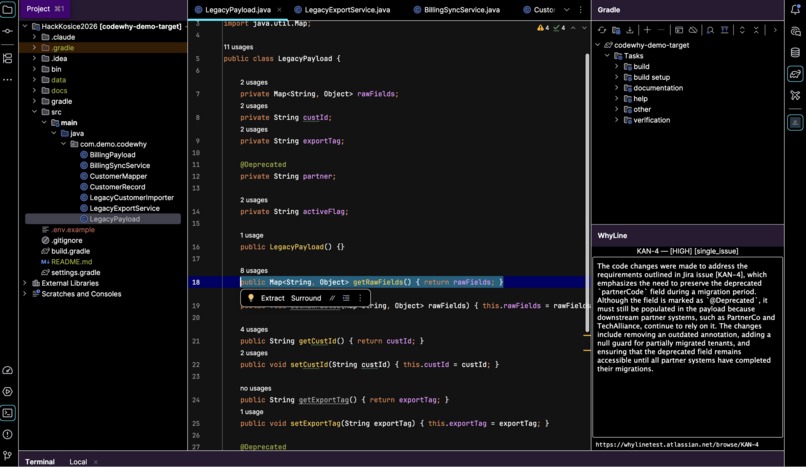This screenshot has height=467, width=806.
Task: Click the editor vertical scrollbar
Action: pyautogui.click(x=587, y=193)
